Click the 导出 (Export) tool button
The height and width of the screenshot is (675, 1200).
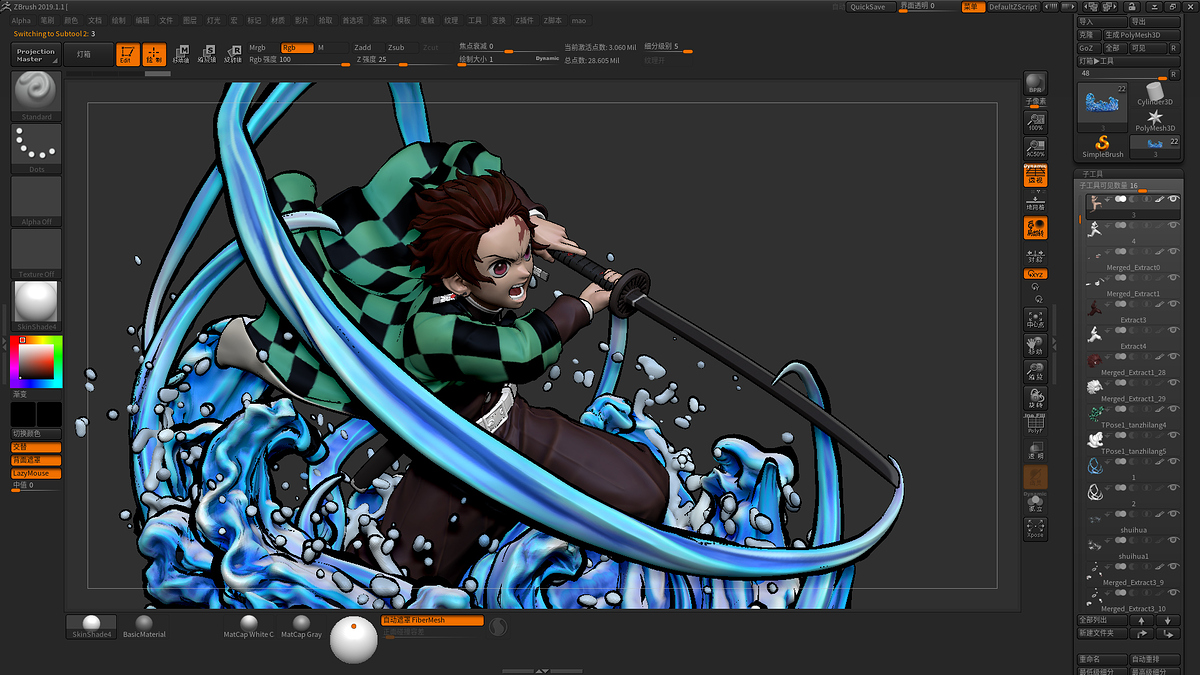(x=1153, y=21)
